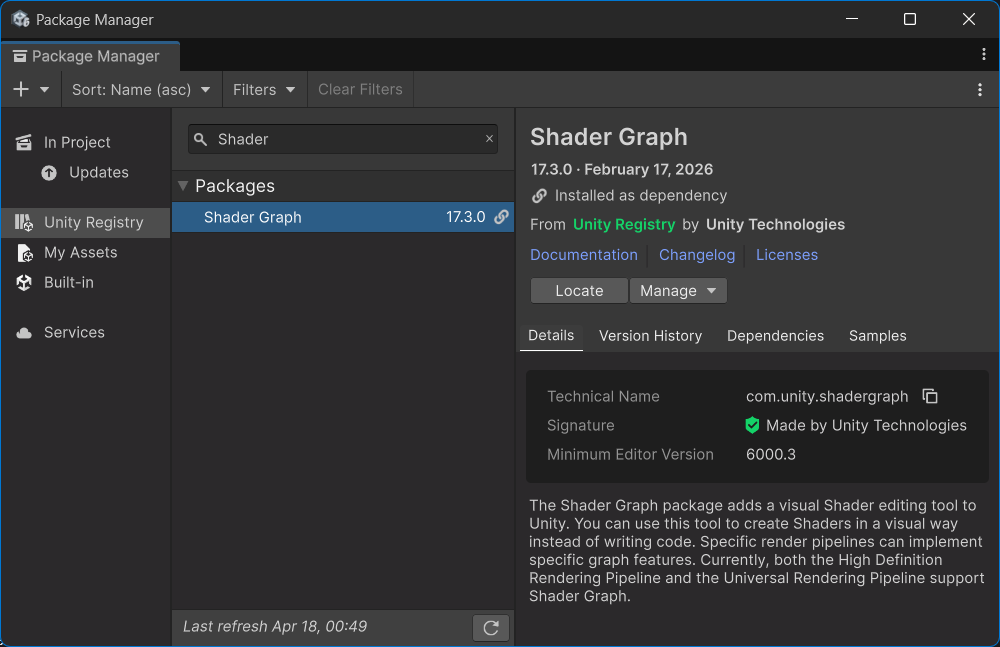This screenshot has width=1000, height=647.
Task: Switch to the Dependencies tab
Action: pyautogui.click(x=775, y=336)
